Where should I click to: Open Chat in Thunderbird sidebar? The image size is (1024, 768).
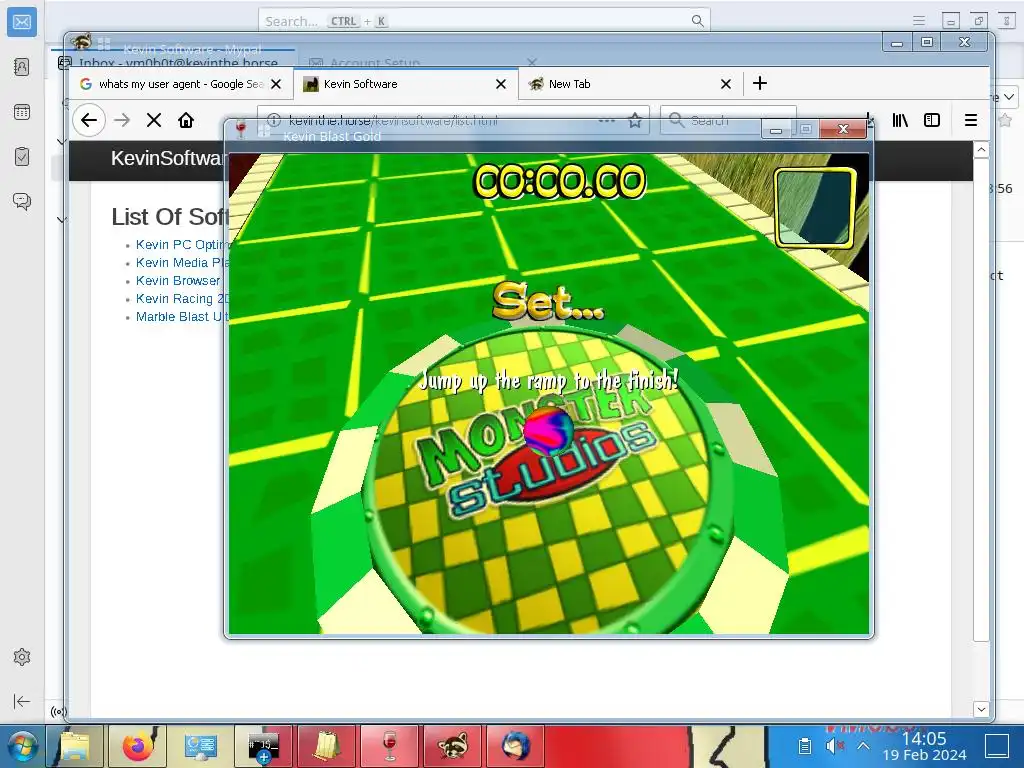(22, 201)
